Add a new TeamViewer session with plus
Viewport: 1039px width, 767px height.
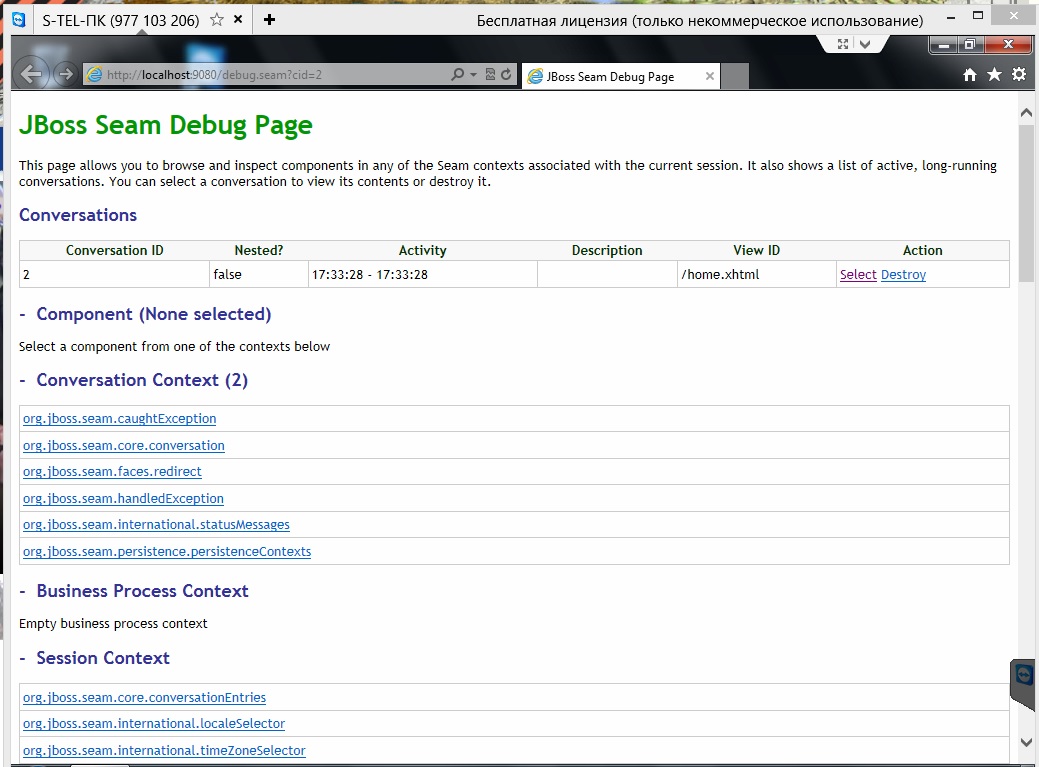[269, 20]
